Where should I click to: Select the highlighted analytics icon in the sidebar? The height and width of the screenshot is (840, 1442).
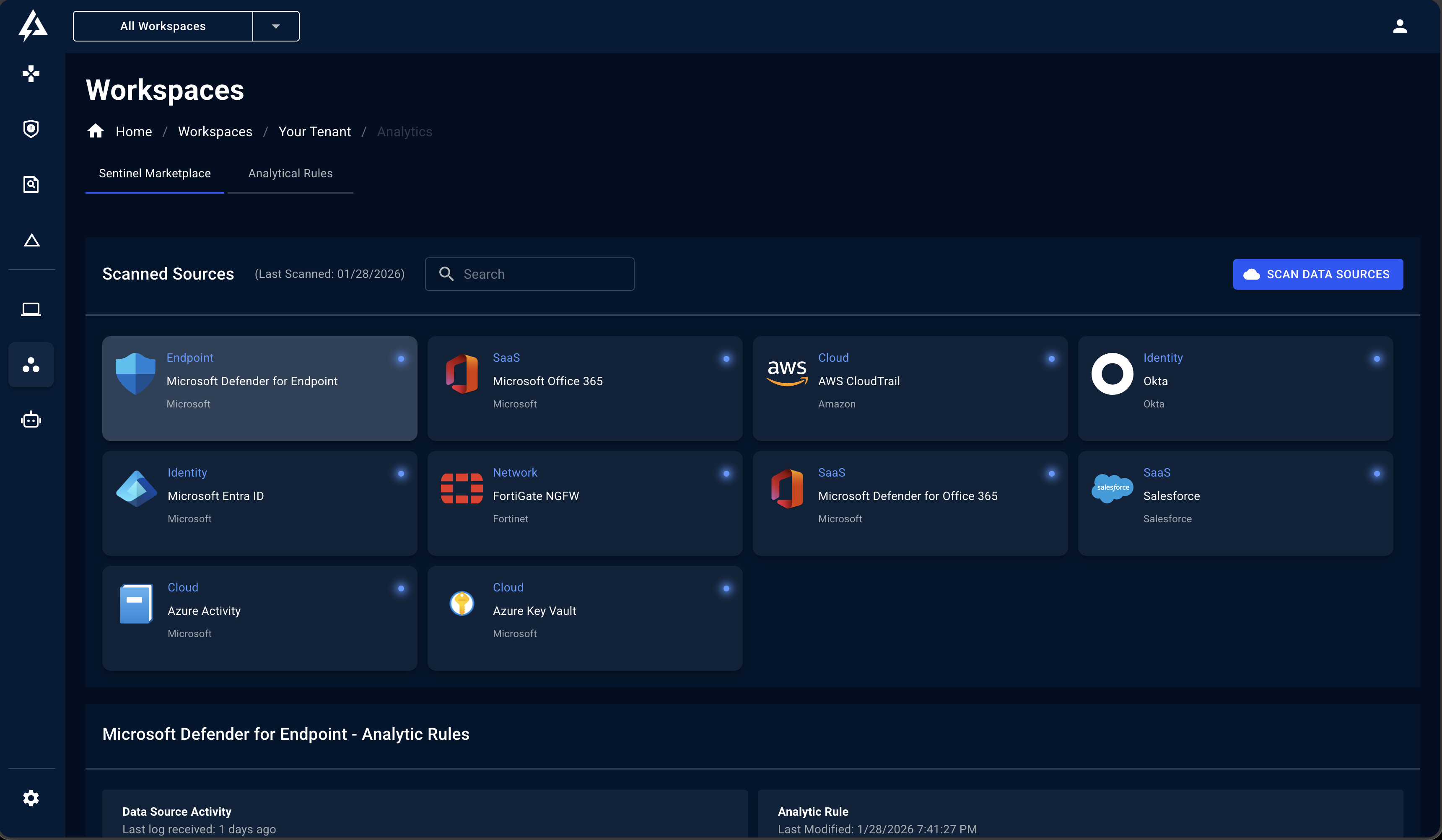pyautogui.click(x=31, y=365)
